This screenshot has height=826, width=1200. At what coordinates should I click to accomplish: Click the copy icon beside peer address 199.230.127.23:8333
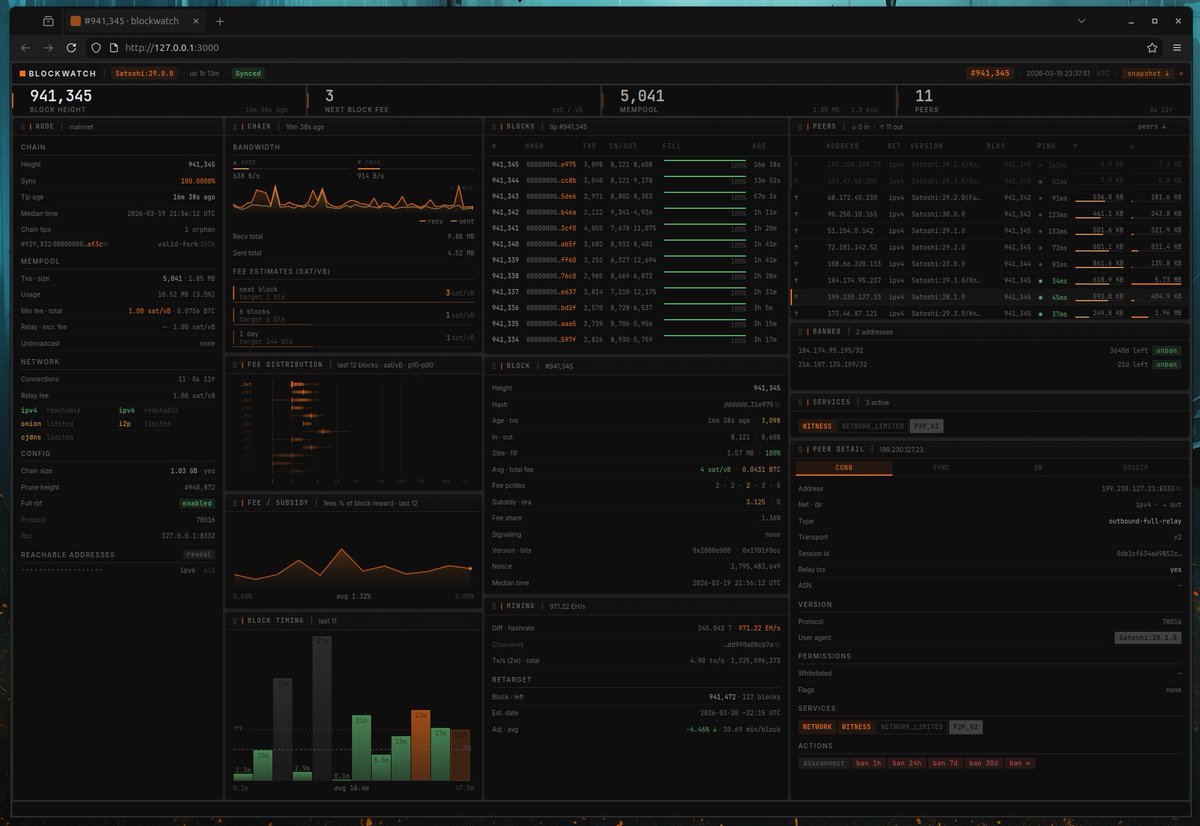pos(1179,488)
